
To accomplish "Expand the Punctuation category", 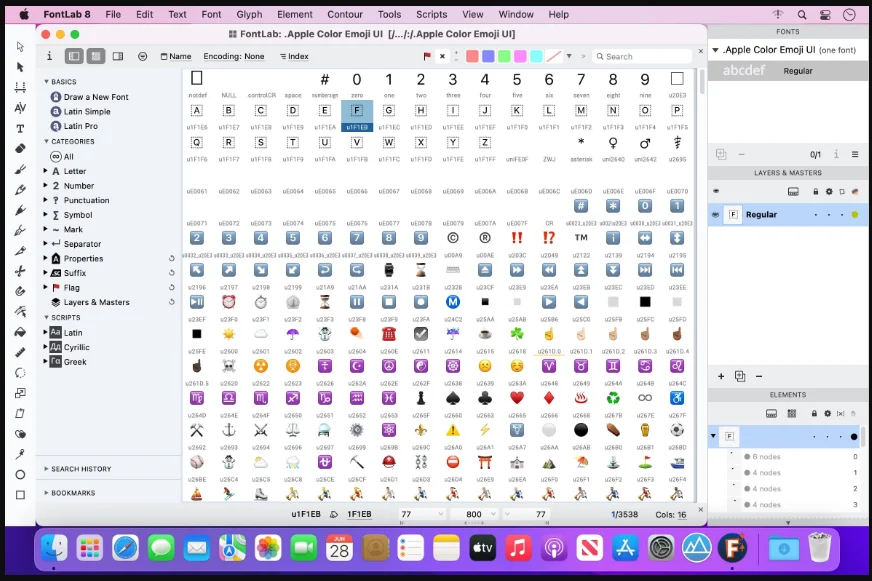I will (x=46, y=200).
